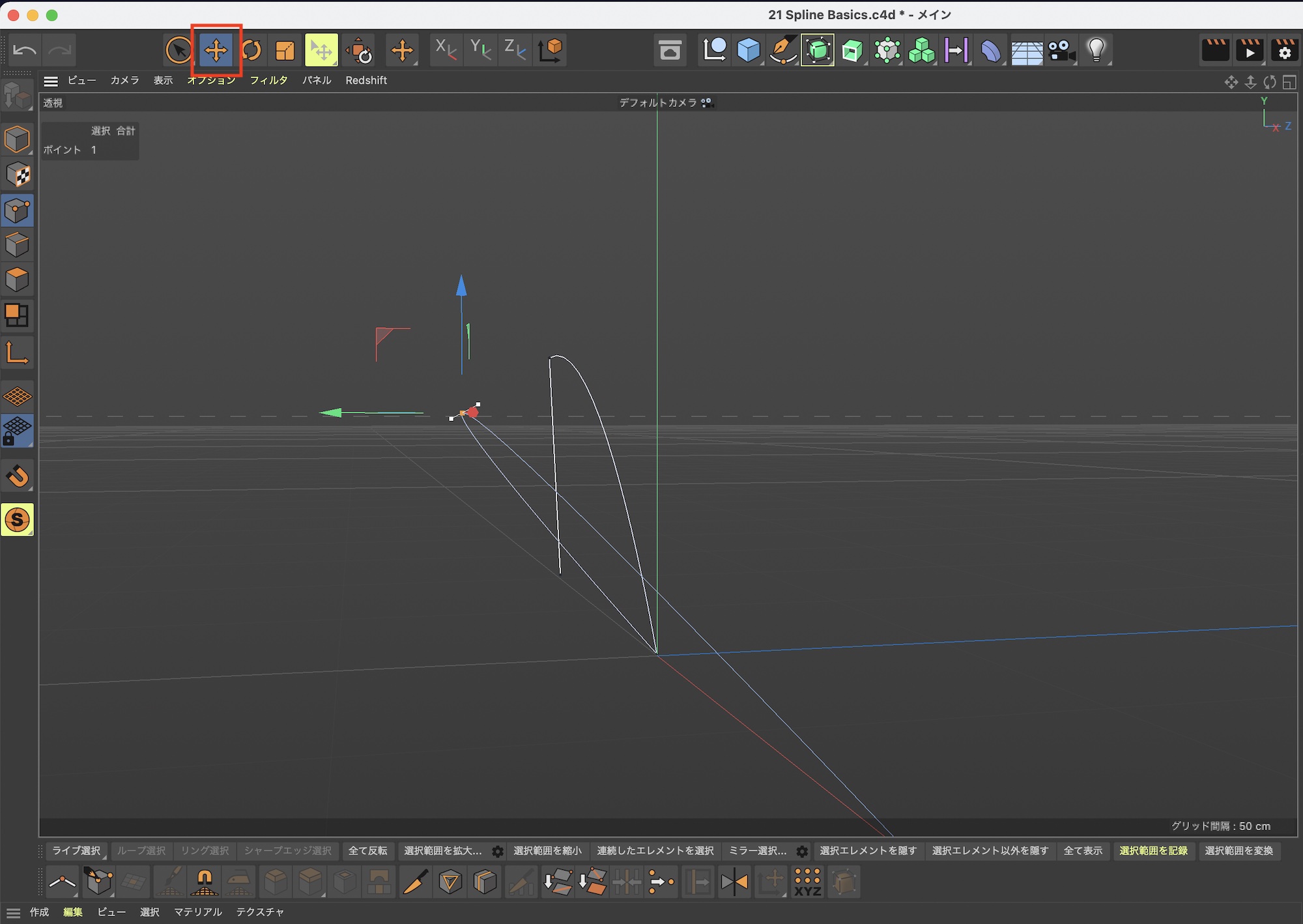
Task: Select the Rotate tool
Action: coord(251,50)
